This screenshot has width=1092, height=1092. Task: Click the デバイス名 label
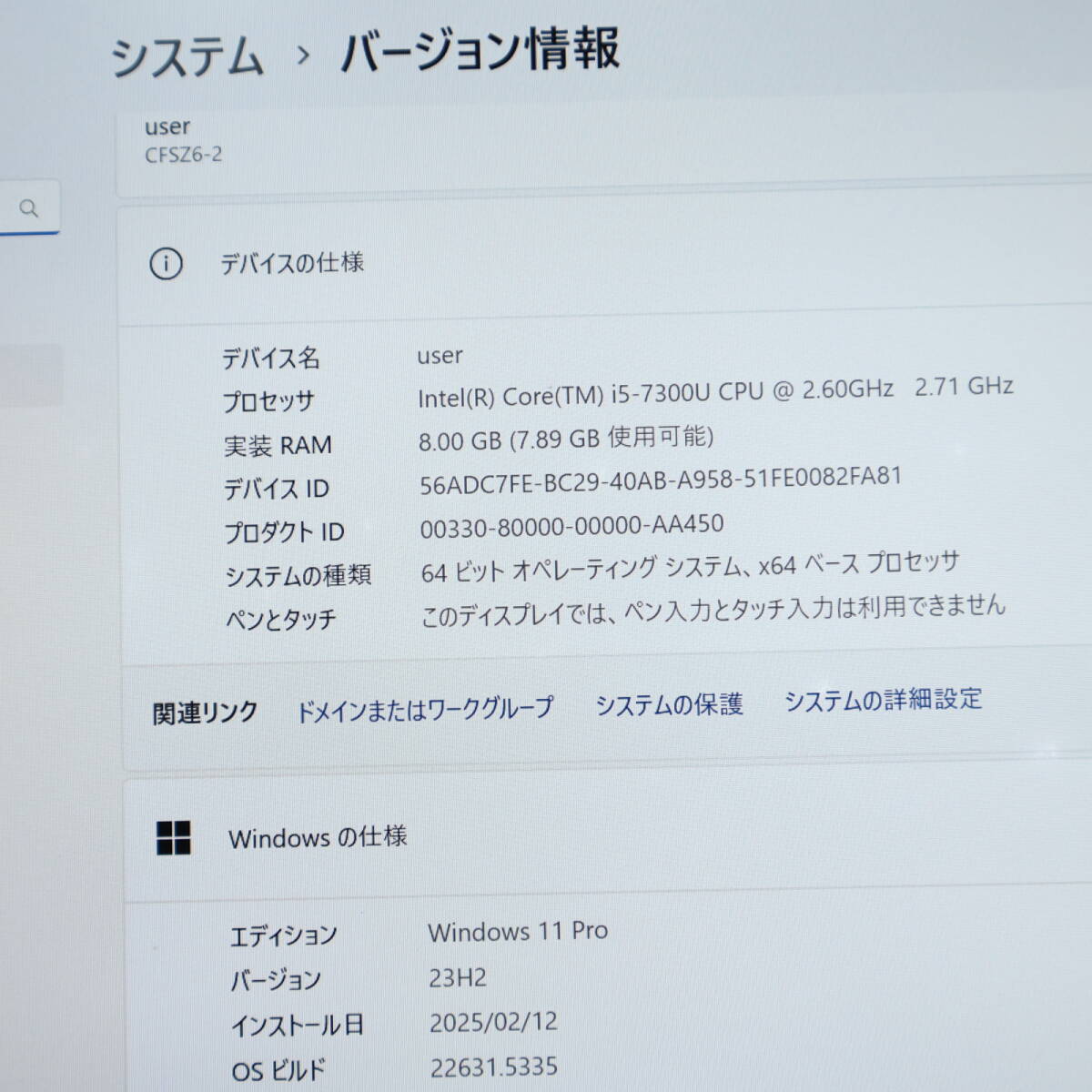click(x=270, y=358)
